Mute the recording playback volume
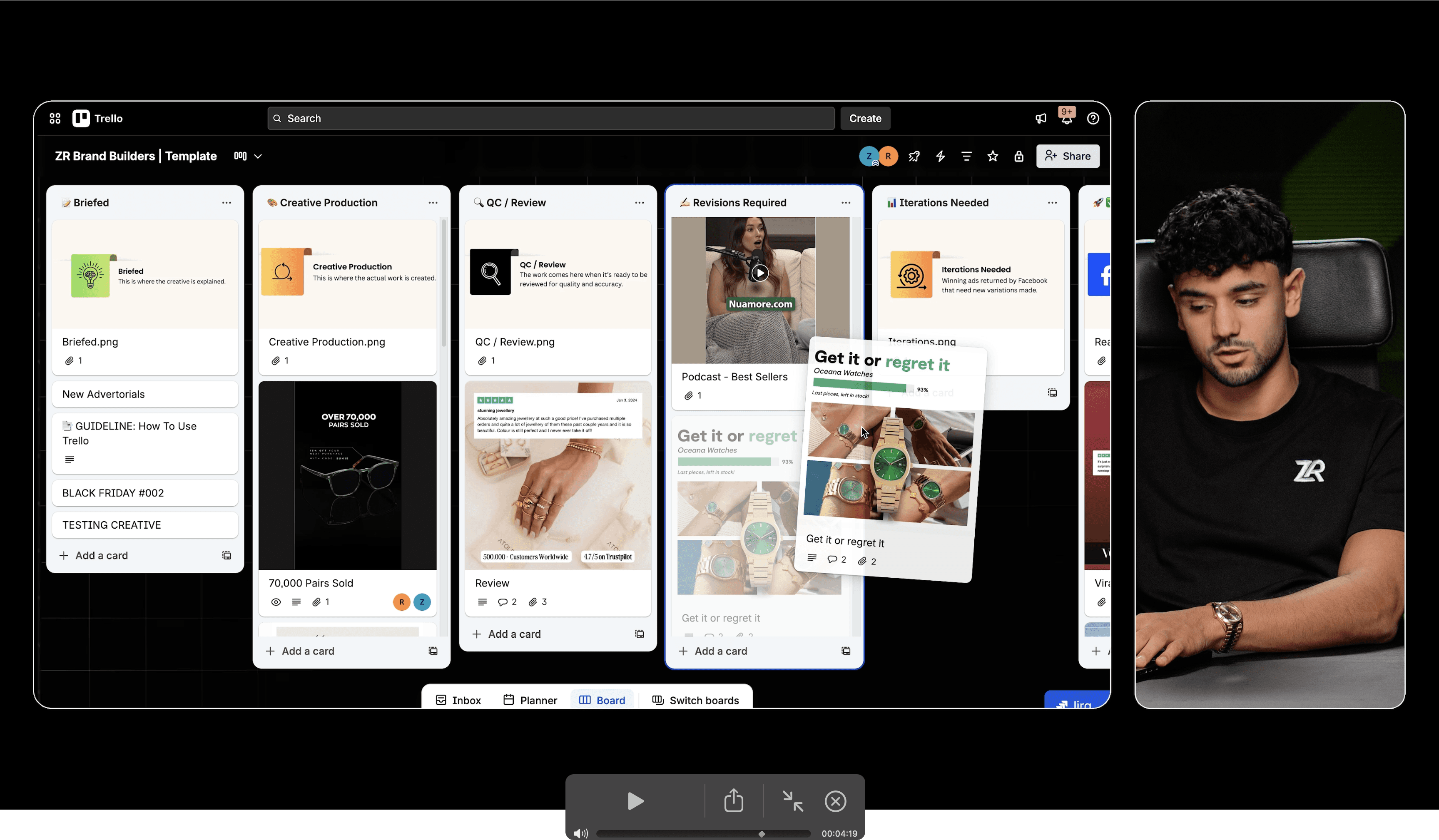Screen dimensions: 1439x840 (581, 833)
